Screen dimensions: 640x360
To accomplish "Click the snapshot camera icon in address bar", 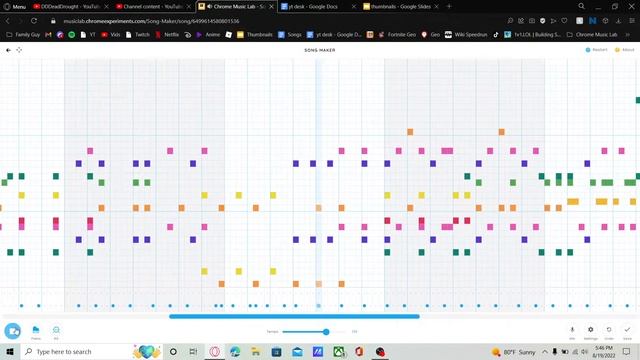I will 532,21.
